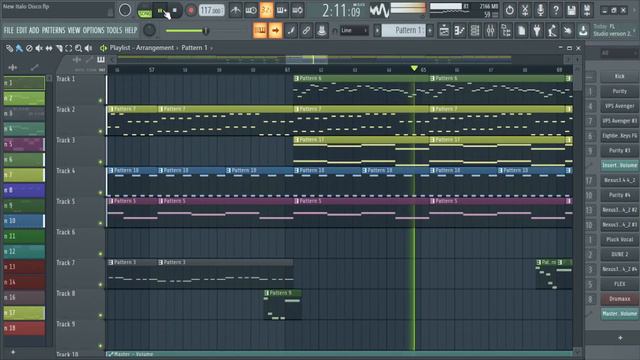Screen dimensions: 640x360
Task: Click the tempo 117 BPM field
Action: tap(211, 11)
